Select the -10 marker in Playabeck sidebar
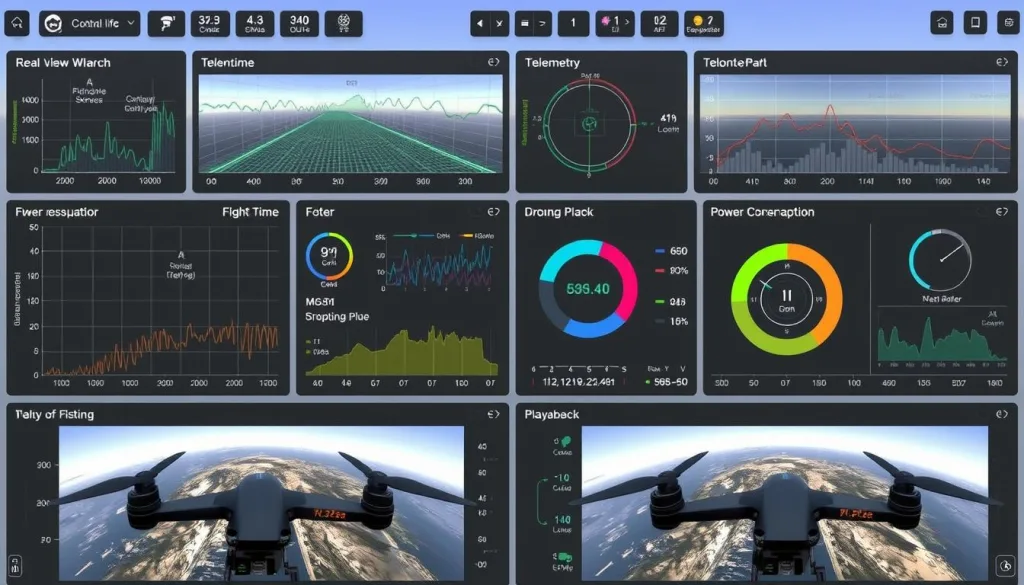The image size is (1024, 585). tap(561, 478)
